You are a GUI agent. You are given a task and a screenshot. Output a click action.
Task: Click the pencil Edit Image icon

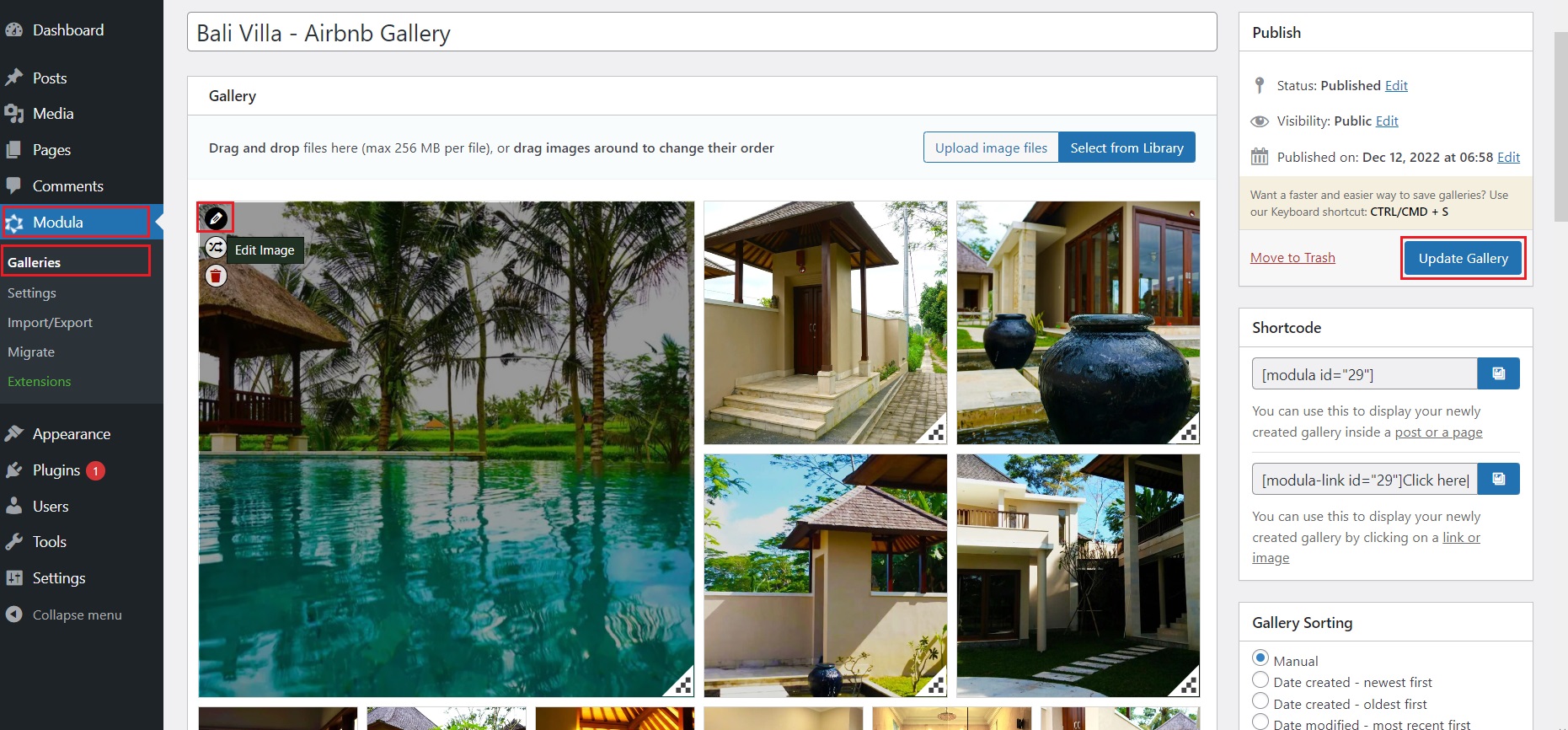(x=216, y=218)
